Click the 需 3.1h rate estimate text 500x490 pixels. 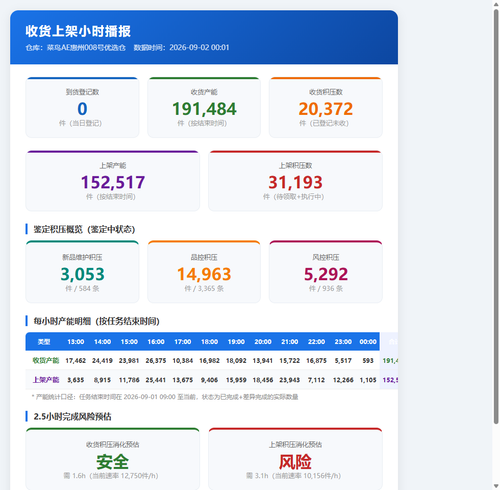[x=293, y=476]
